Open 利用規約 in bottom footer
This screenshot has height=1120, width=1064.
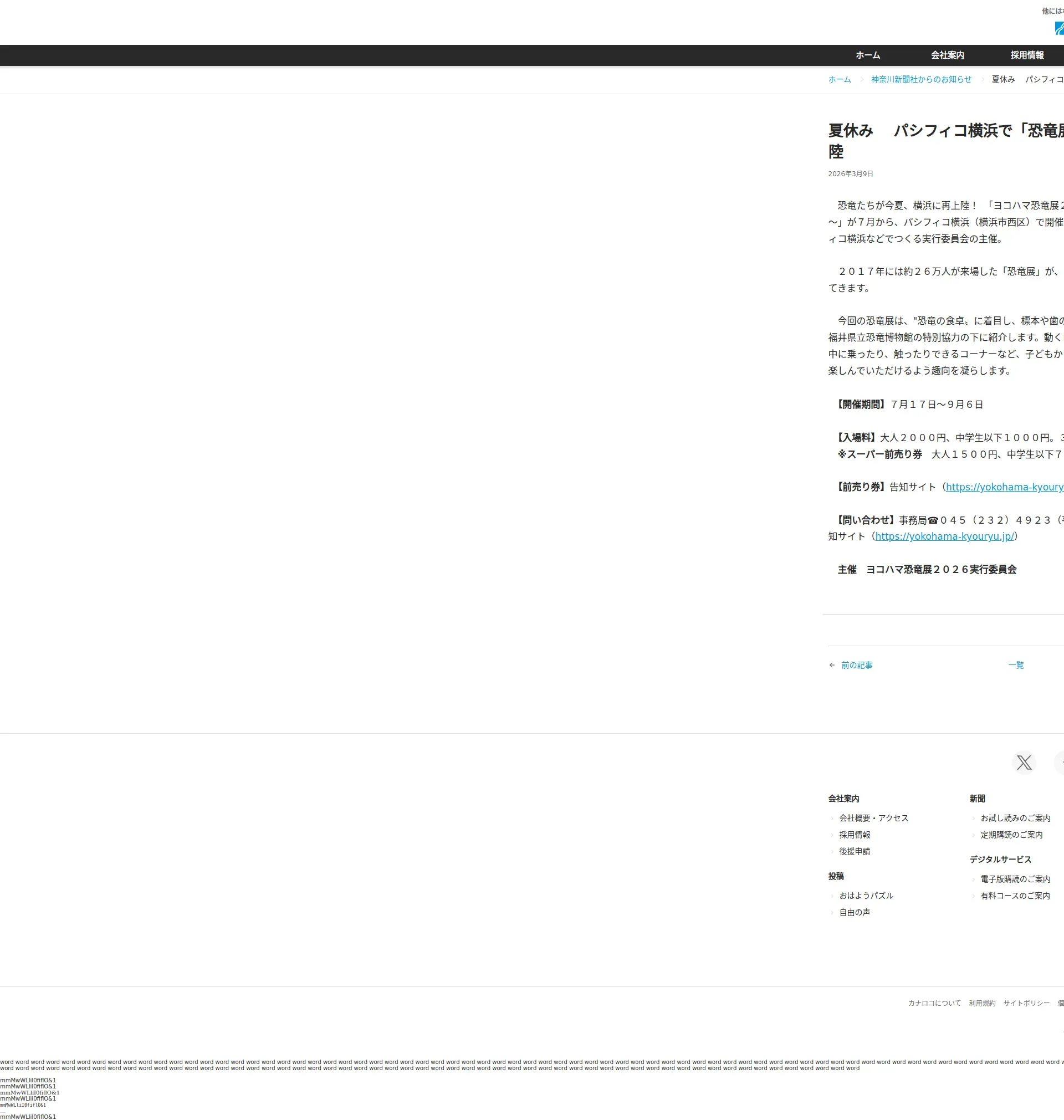(x=982, y=1003)
